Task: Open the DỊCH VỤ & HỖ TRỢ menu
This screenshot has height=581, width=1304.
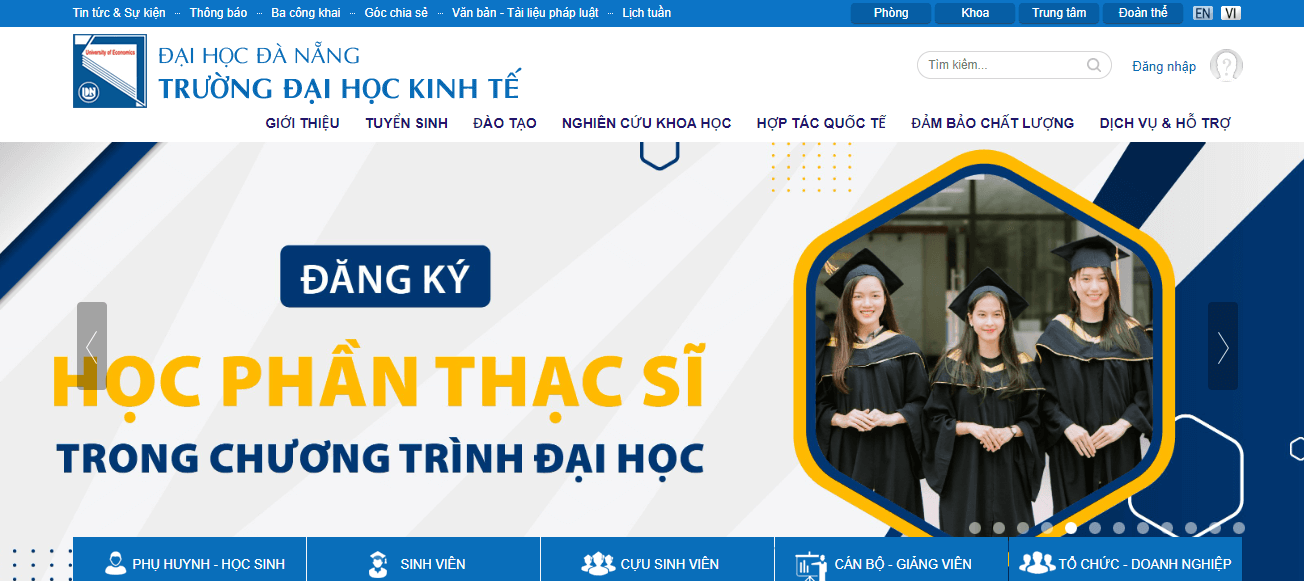Action: point(1166,122)
